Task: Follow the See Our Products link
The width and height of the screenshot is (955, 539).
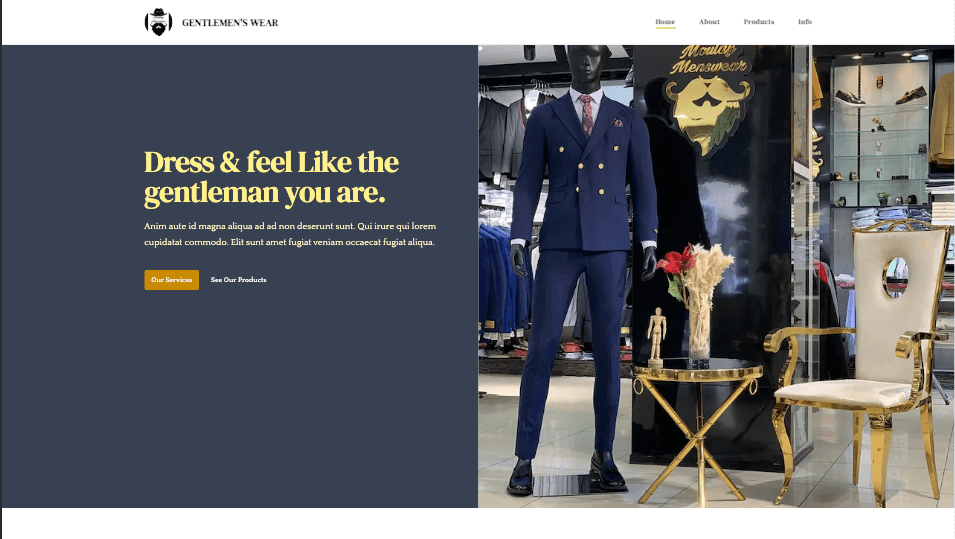Action: pyautogui.click(x=239, y=280)
